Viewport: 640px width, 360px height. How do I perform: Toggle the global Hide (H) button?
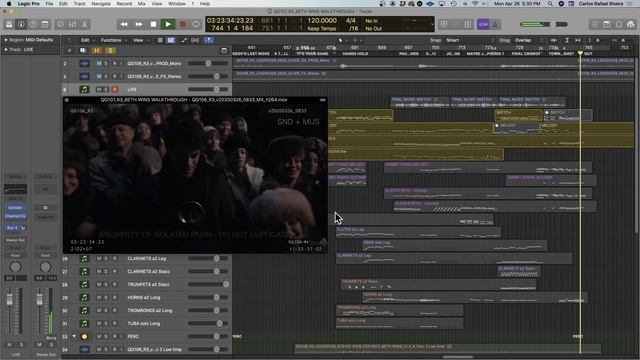[97, 51]
